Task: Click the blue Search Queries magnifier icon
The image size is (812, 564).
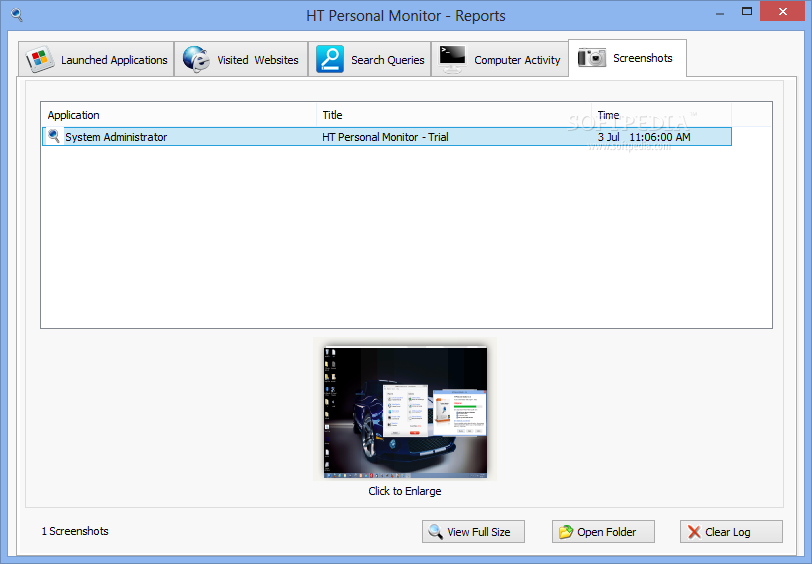Action: click(x=330, y=59)
